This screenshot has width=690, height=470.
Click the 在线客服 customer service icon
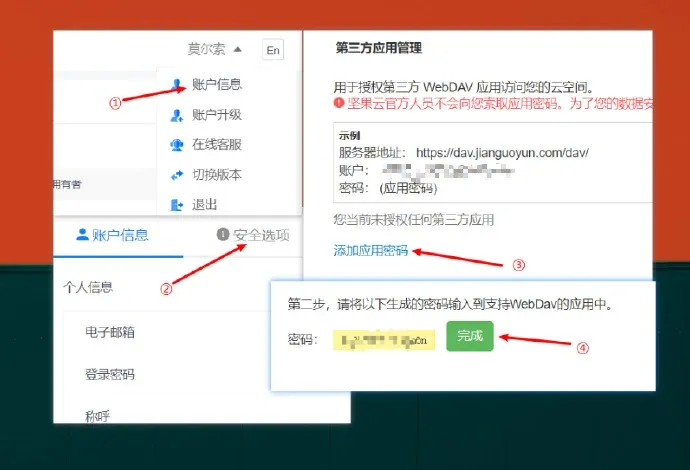pos(177,144)
